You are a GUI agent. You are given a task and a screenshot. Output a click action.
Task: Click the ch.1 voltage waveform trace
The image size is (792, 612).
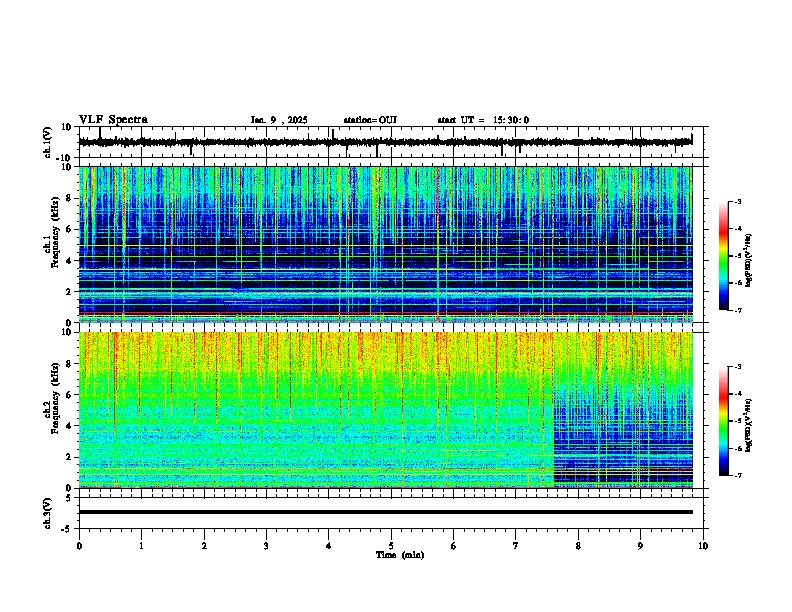385,142
